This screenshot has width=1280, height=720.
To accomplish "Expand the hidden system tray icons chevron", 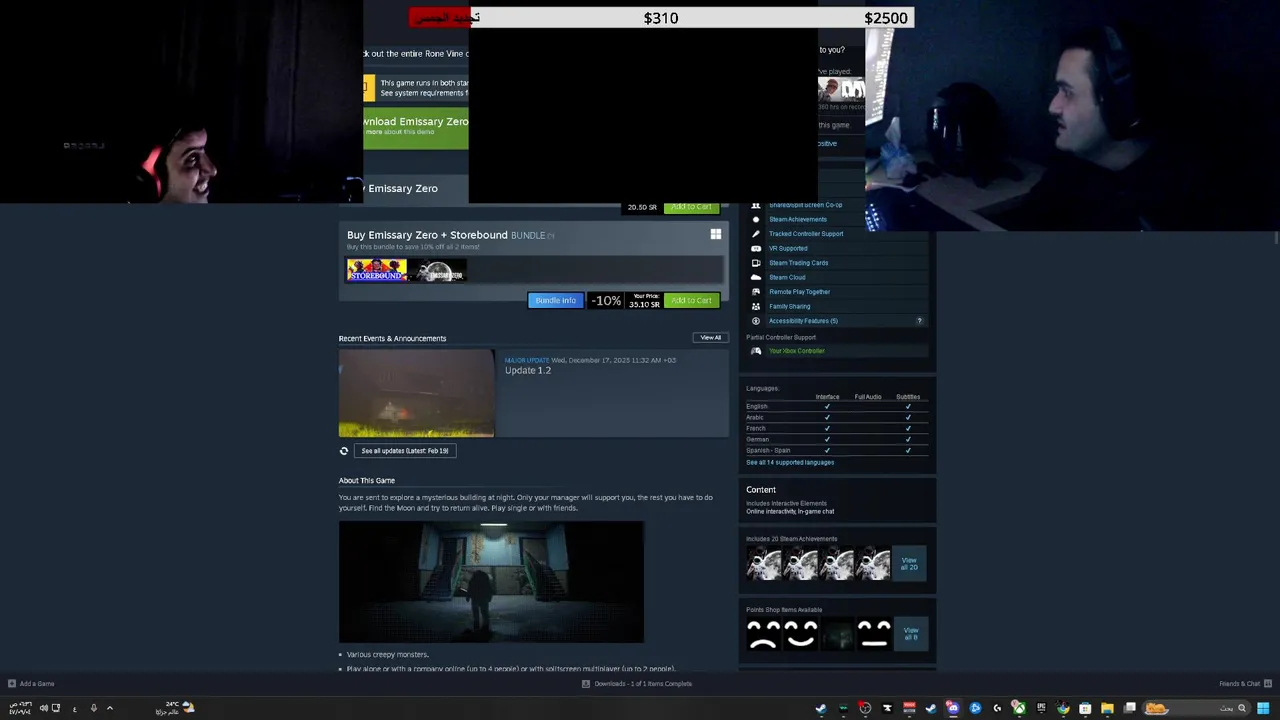I will tap(110, 708).
